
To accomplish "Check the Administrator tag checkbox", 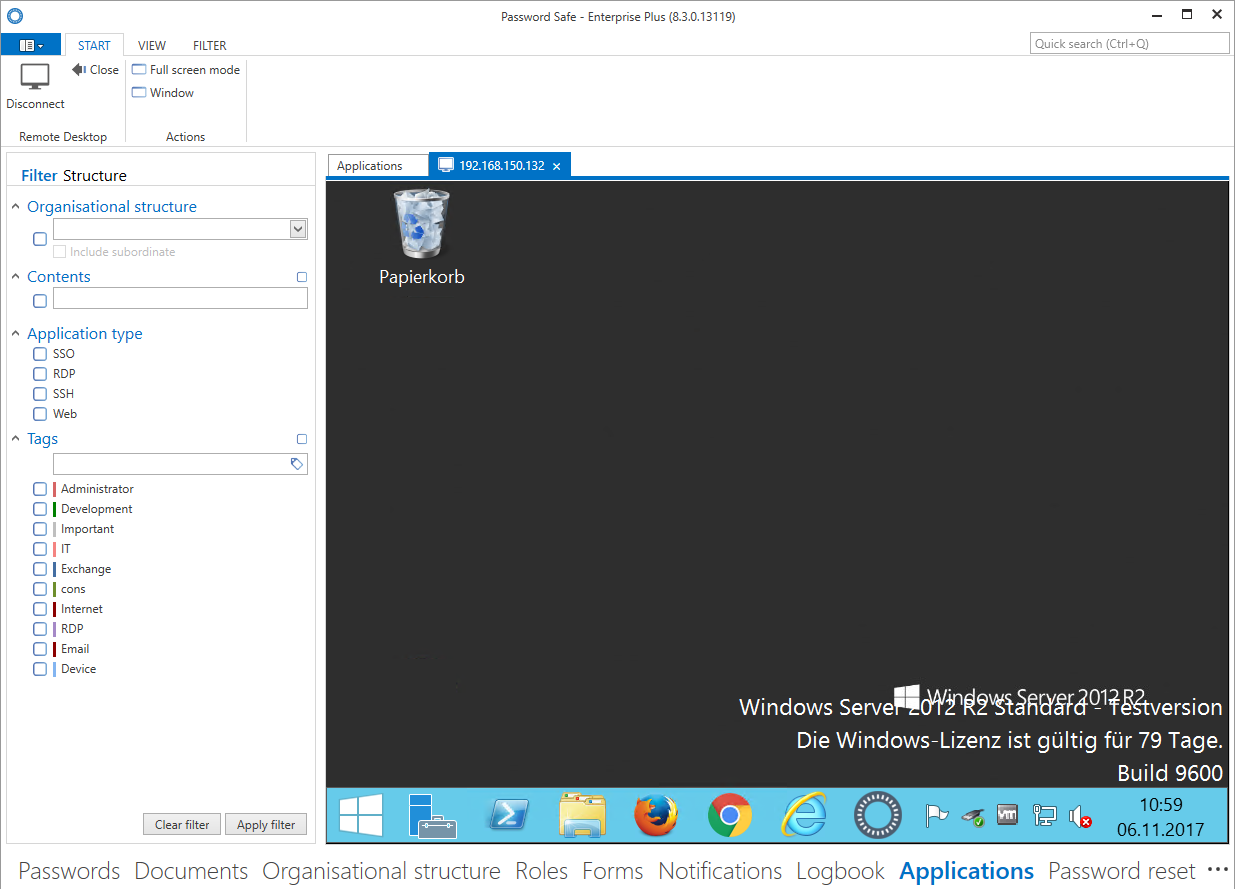I will point(40,489).
